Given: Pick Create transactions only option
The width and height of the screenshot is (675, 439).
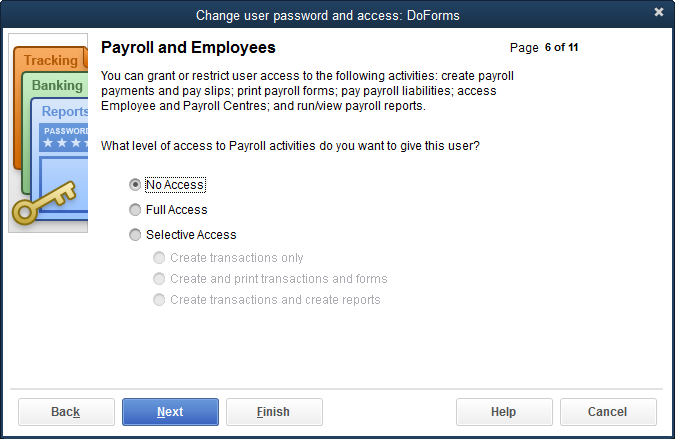Looking at the screenshot, I should coord(159,258).
